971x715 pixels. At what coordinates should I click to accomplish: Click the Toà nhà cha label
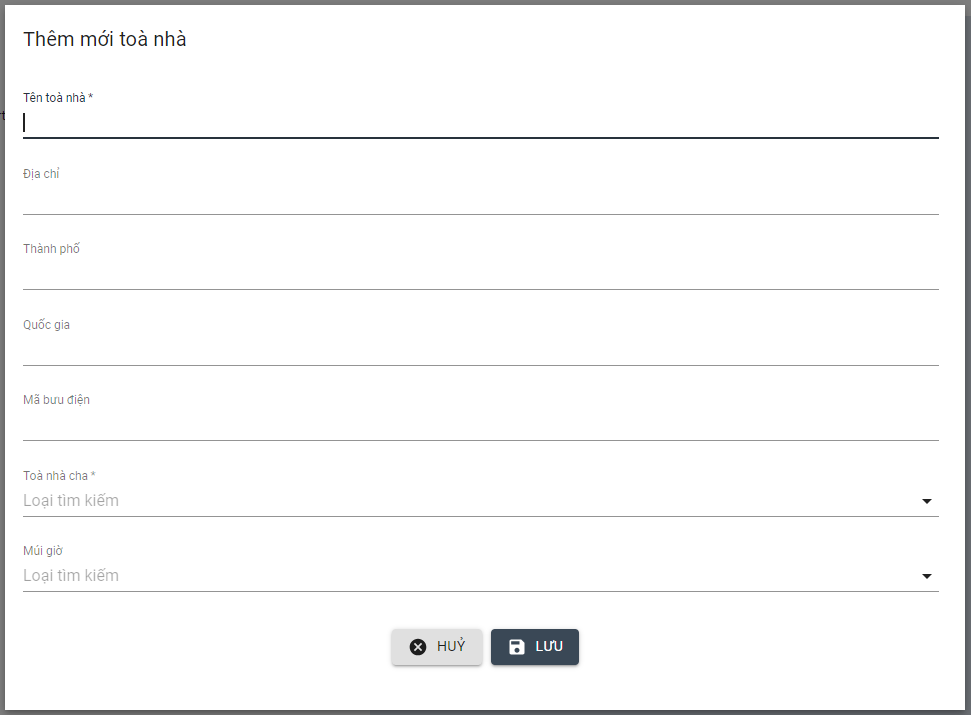tap(59, 476)
